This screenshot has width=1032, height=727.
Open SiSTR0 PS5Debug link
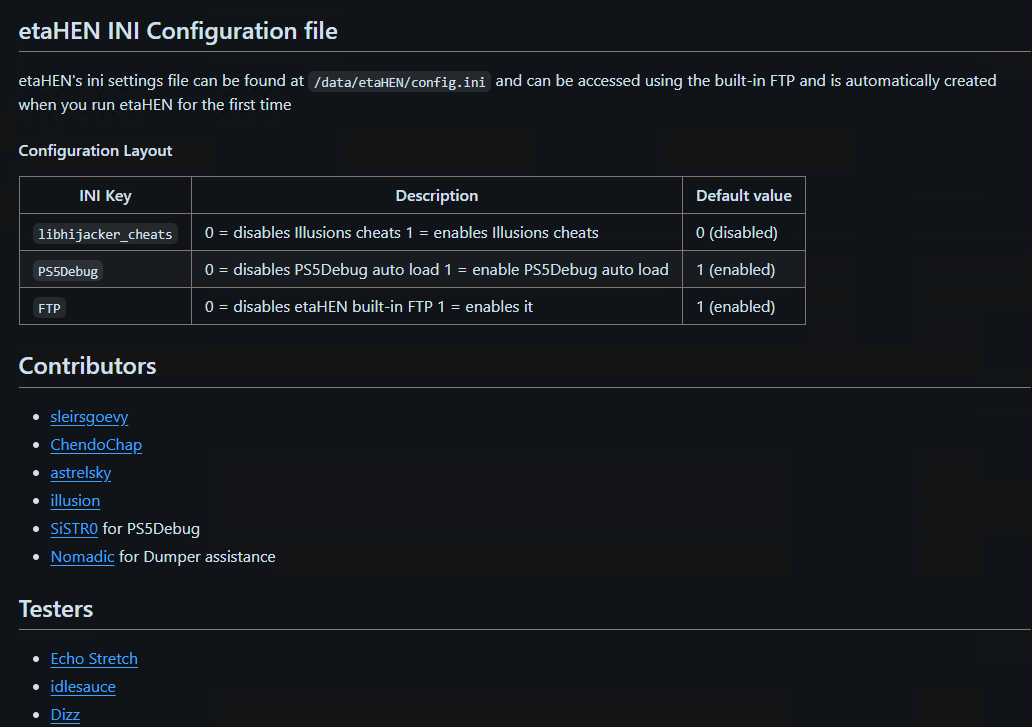pos(74,529)
